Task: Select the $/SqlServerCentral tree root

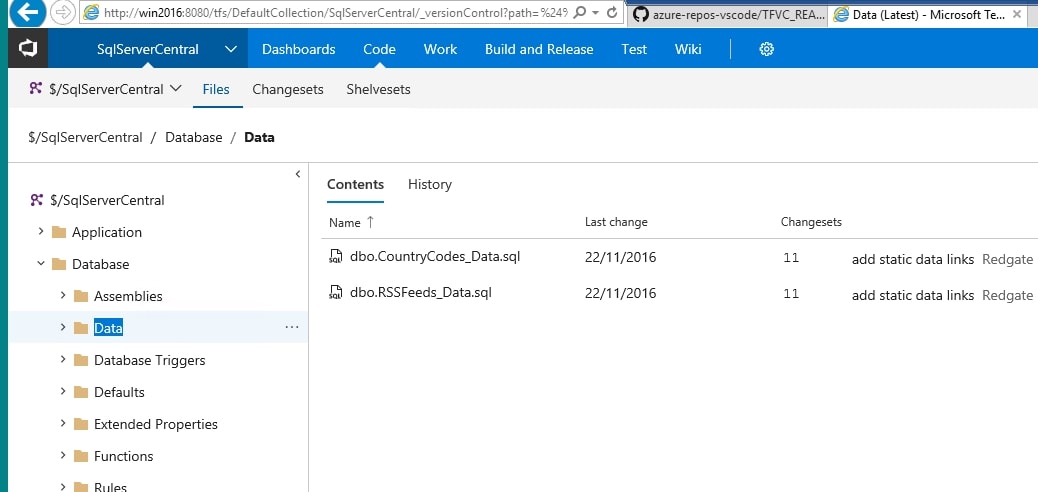Action: click(x=107, y=200)
